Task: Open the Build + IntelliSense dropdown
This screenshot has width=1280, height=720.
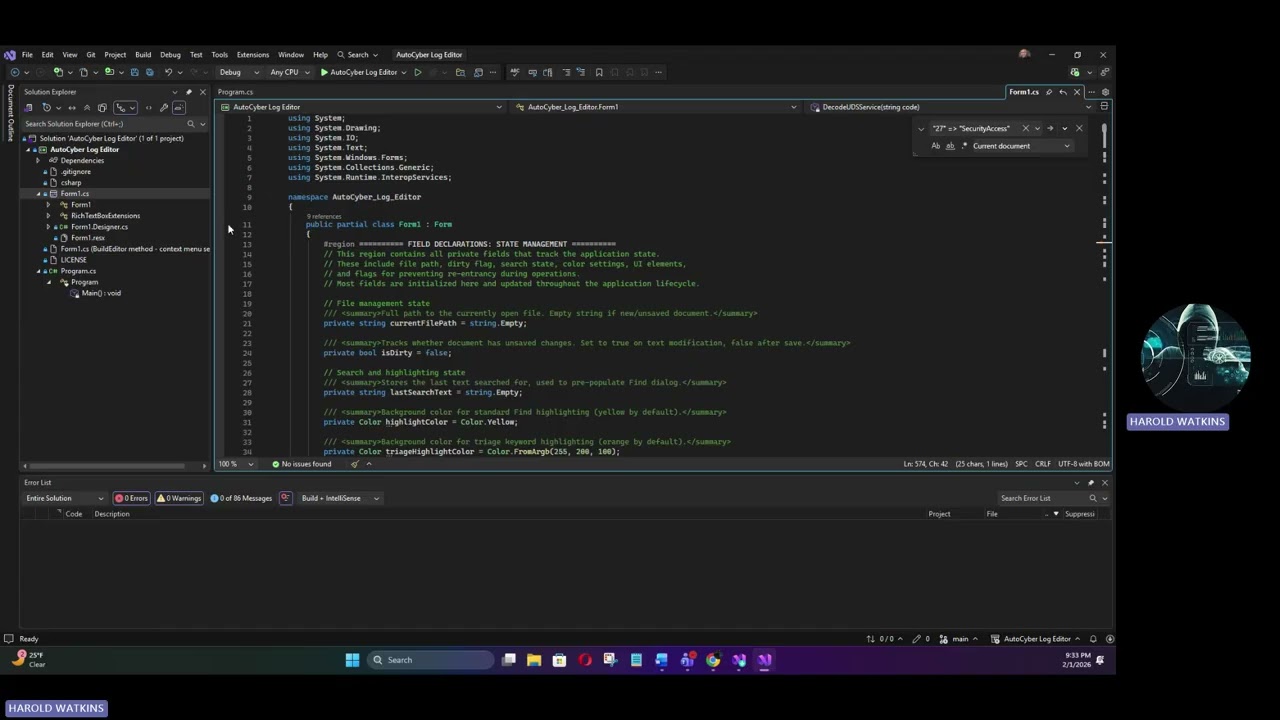Action: point(340,498)
